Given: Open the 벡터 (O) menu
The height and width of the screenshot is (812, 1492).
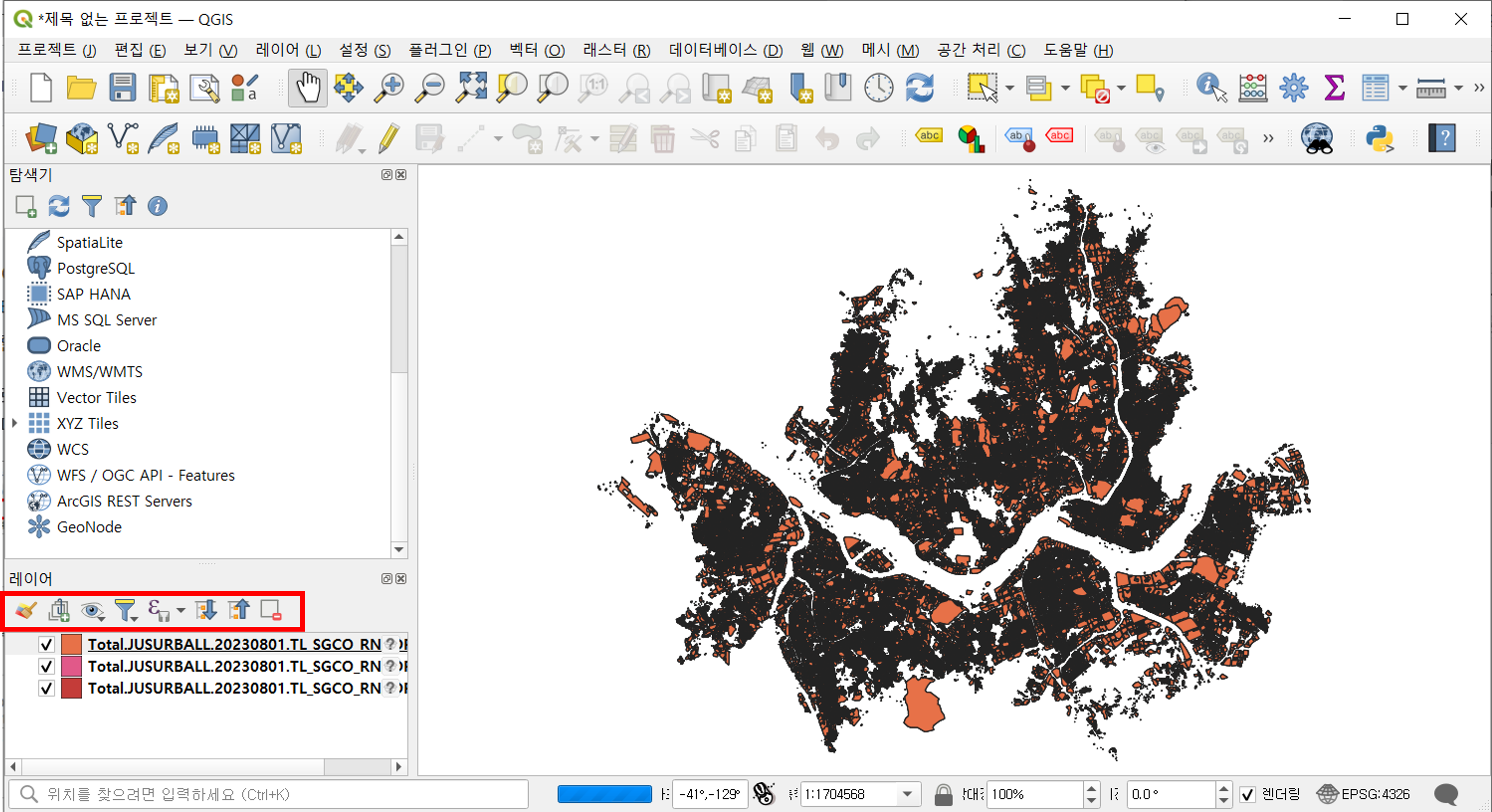Looking at the screenshot, I should click(536, 50).
